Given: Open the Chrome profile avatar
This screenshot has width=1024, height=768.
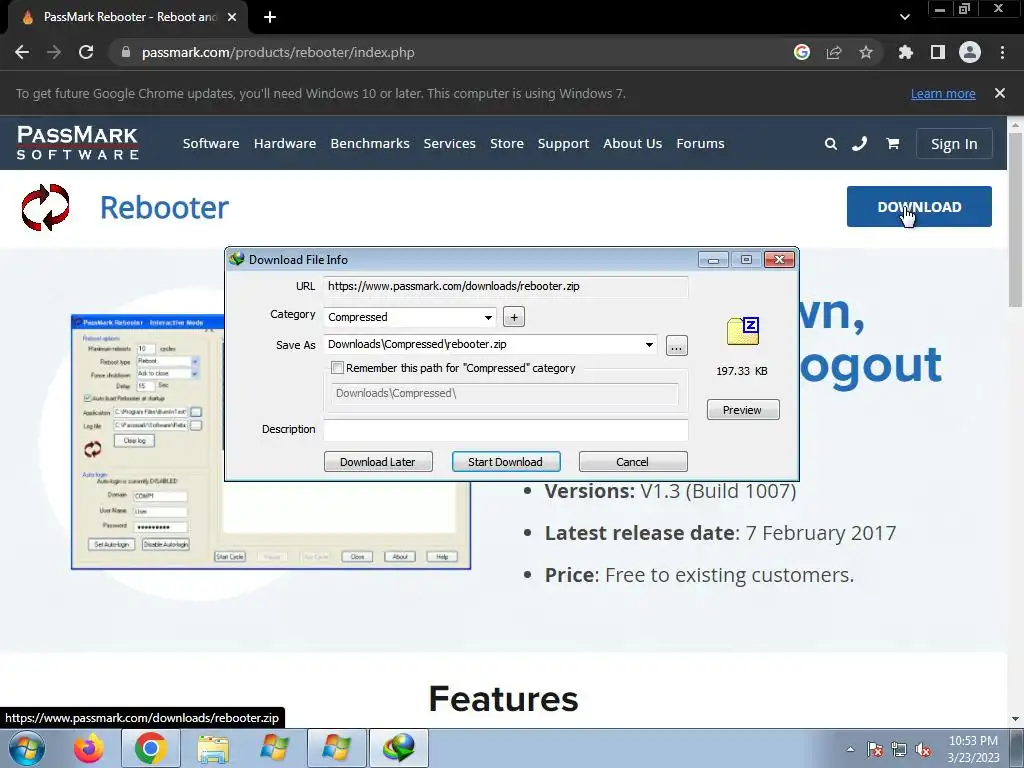Looking at the screenshot, I should point(970,52).
